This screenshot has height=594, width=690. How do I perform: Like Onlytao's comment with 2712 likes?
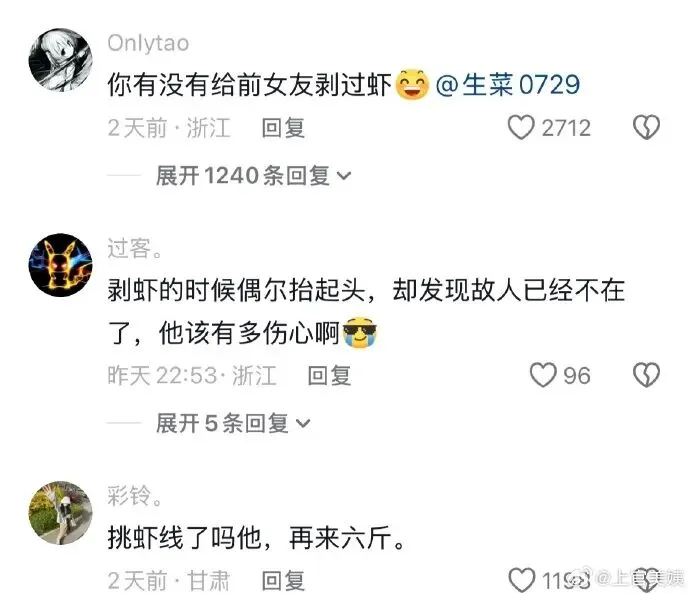coord(521,128)
